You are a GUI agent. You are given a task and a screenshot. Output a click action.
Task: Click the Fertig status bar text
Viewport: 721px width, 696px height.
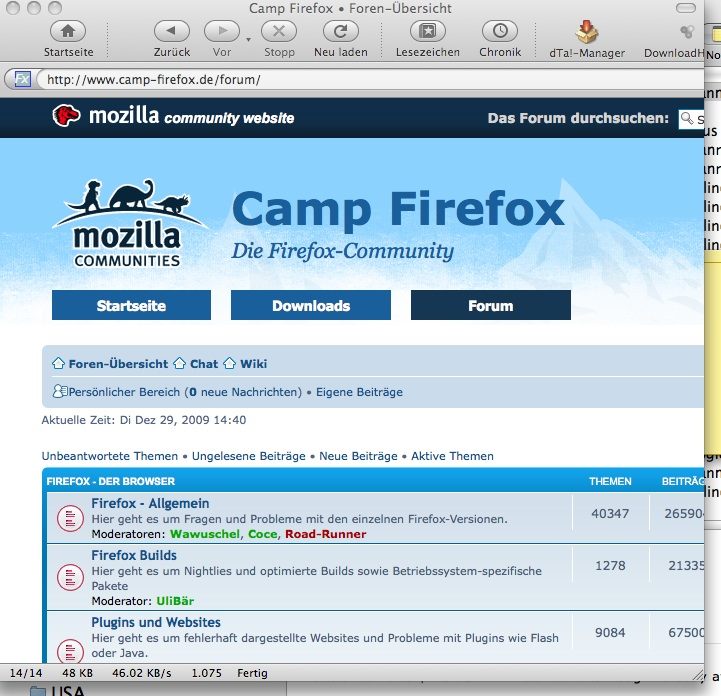pyautogui.click(x=252, y=673)
